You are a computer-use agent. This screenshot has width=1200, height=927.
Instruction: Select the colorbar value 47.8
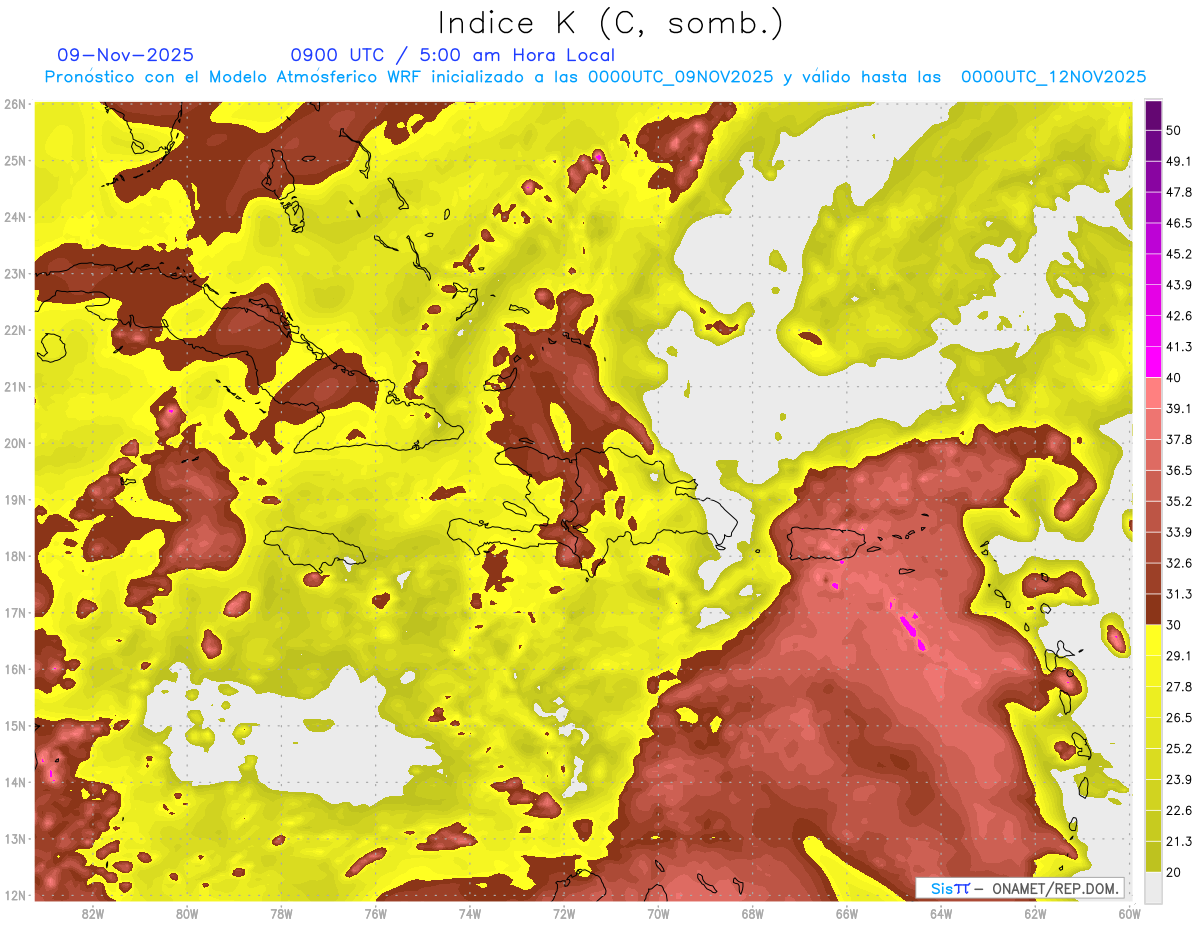(1178, 192)
